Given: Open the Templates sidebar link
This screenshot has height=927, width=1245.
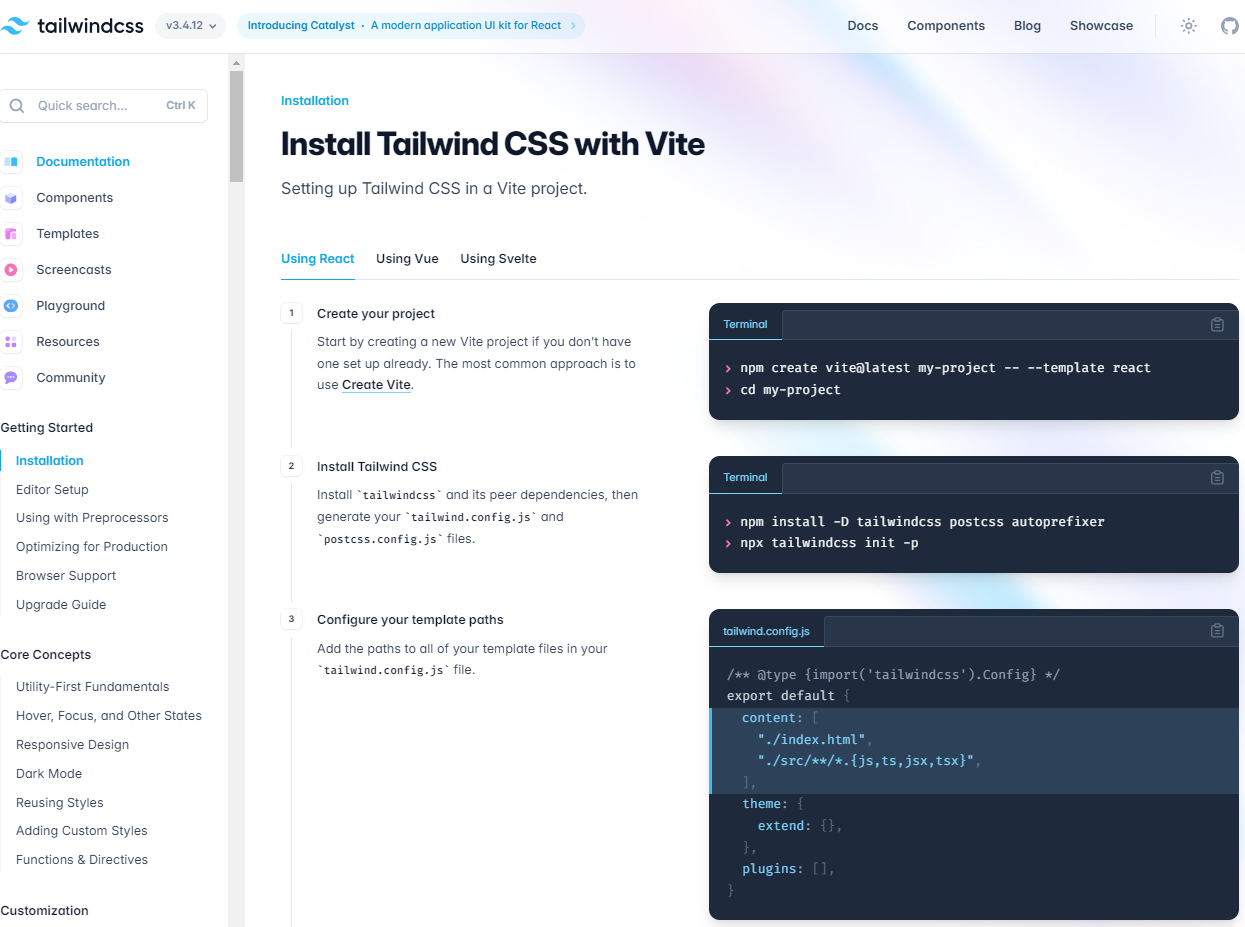Looking at the screenshot, I should click(67, 234).
